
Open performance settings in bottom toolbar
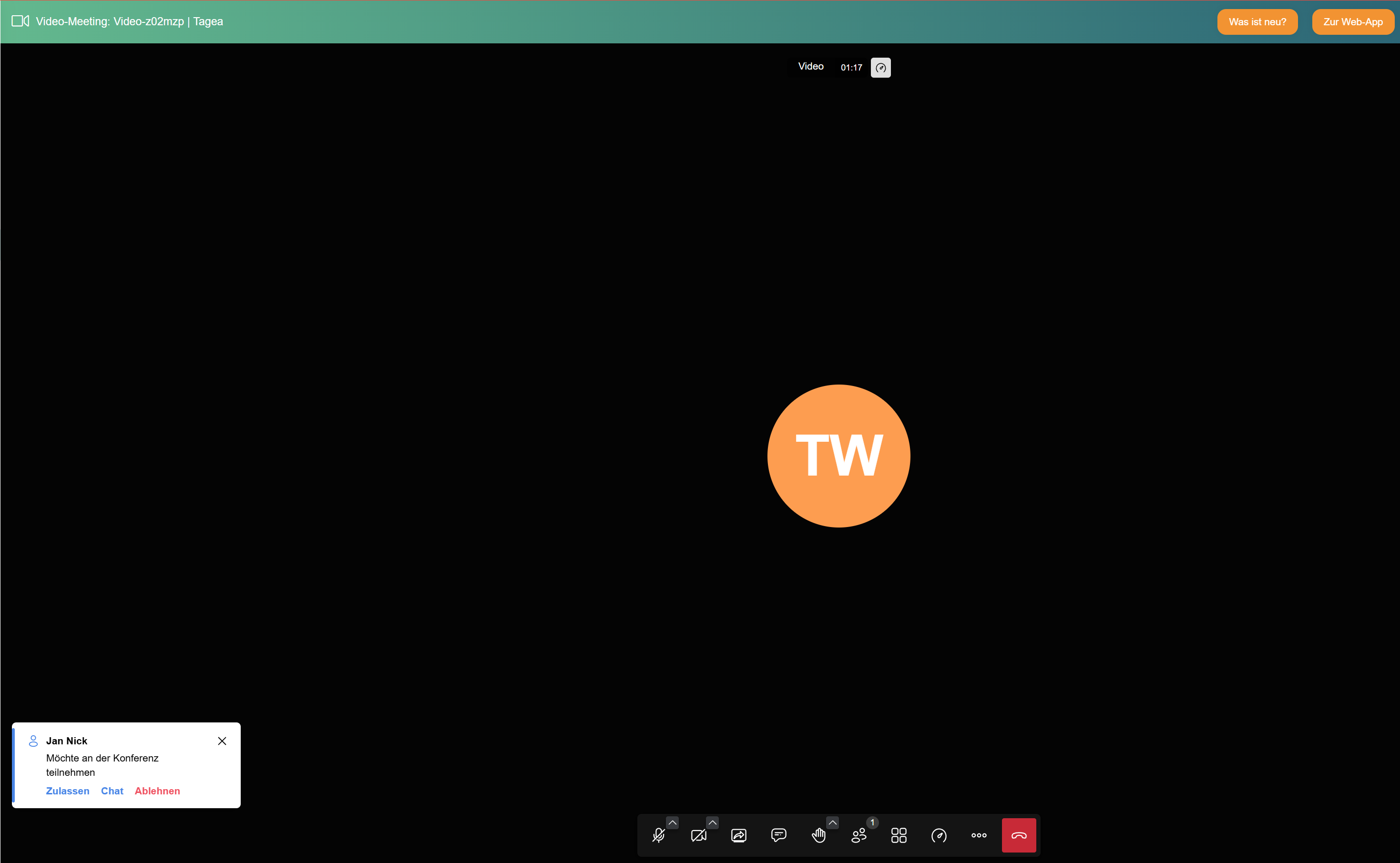coord(939,836)
